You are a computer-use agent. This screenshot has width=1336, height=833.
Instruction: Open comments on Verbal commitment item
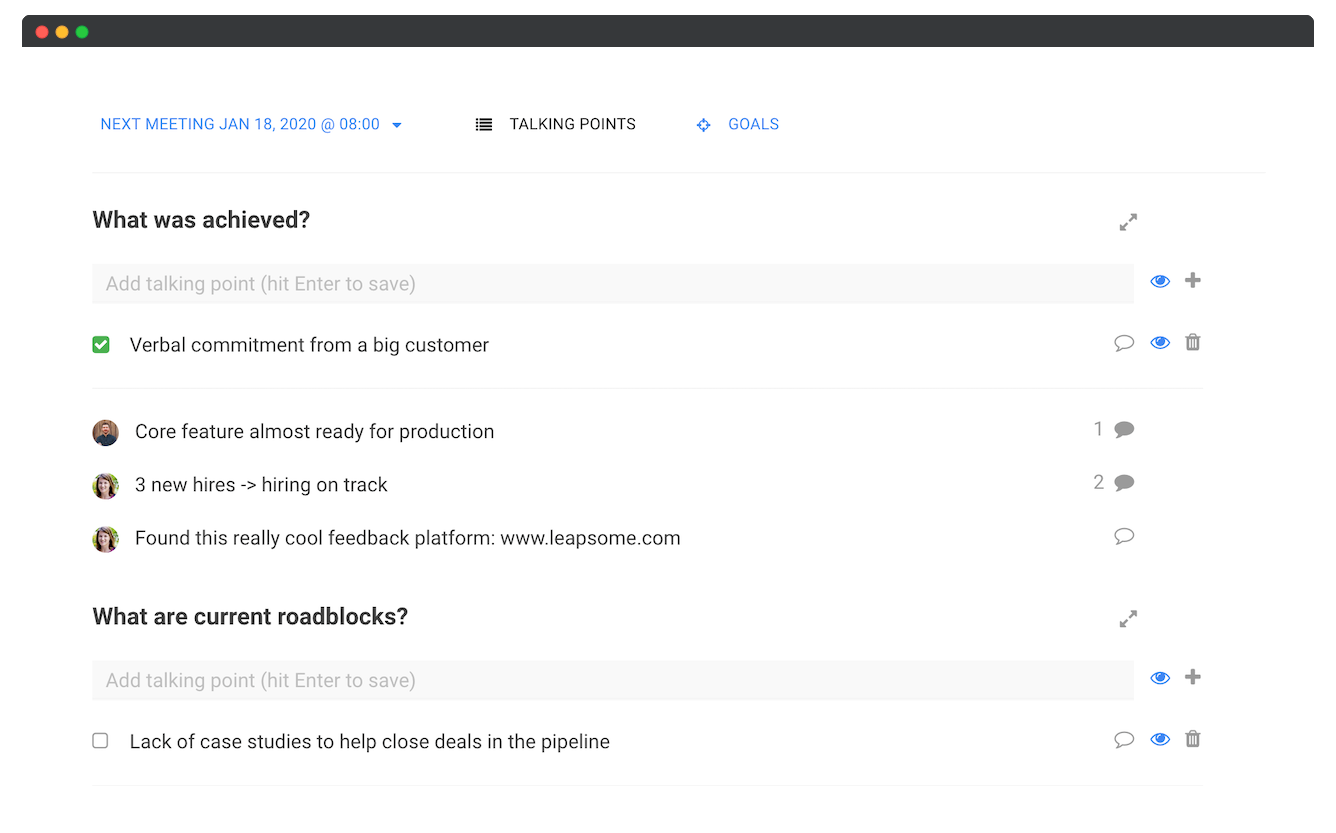(x=1124, y=343)
